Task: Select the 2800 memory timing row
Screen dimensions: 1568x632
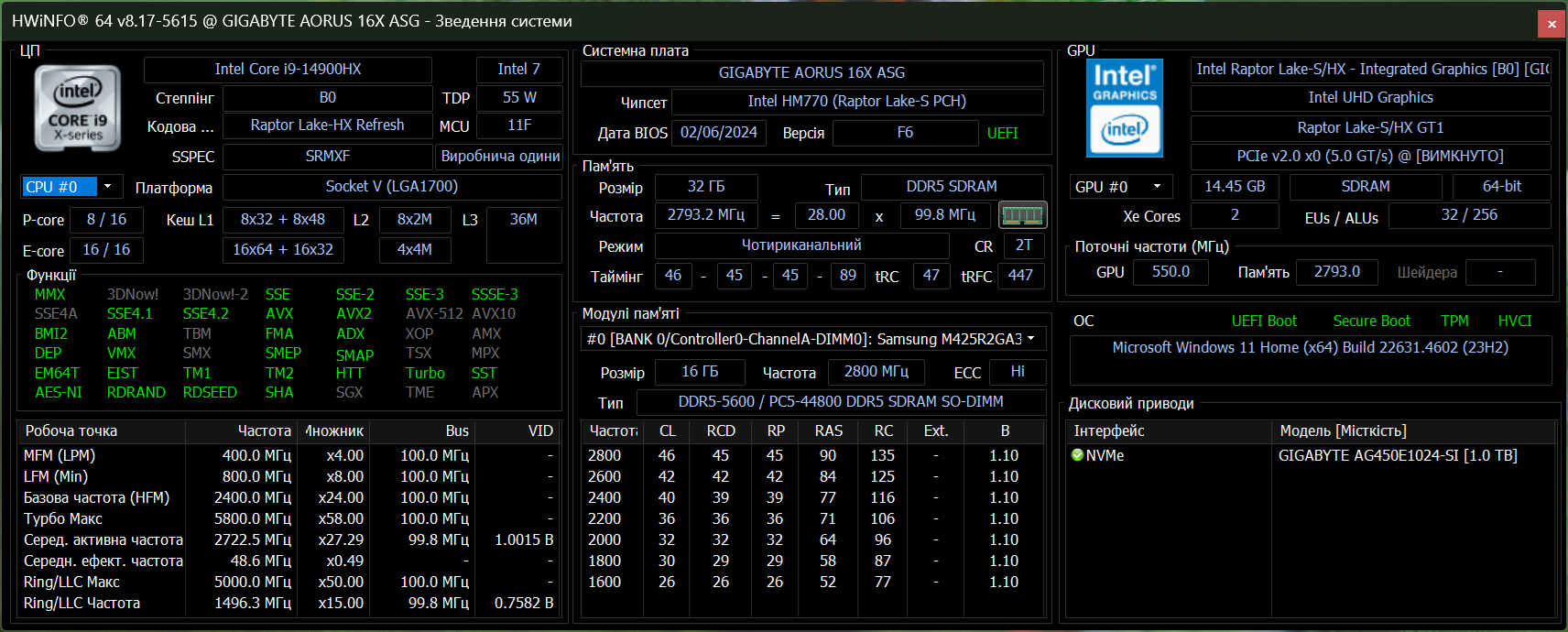Action: pyautogui.click(x=812, y=455)
